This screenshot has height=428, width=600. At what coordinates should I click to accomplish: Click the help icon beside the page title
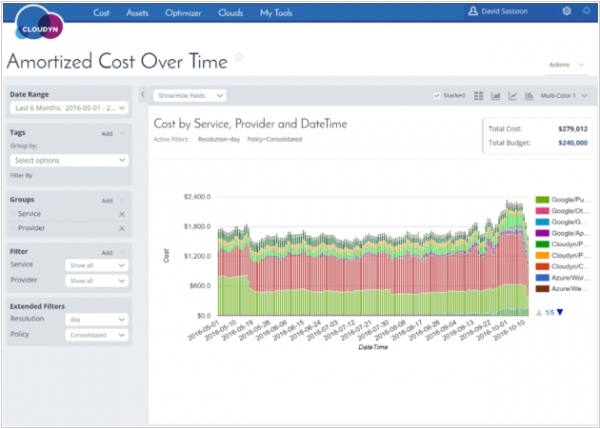tap(239, 57)
